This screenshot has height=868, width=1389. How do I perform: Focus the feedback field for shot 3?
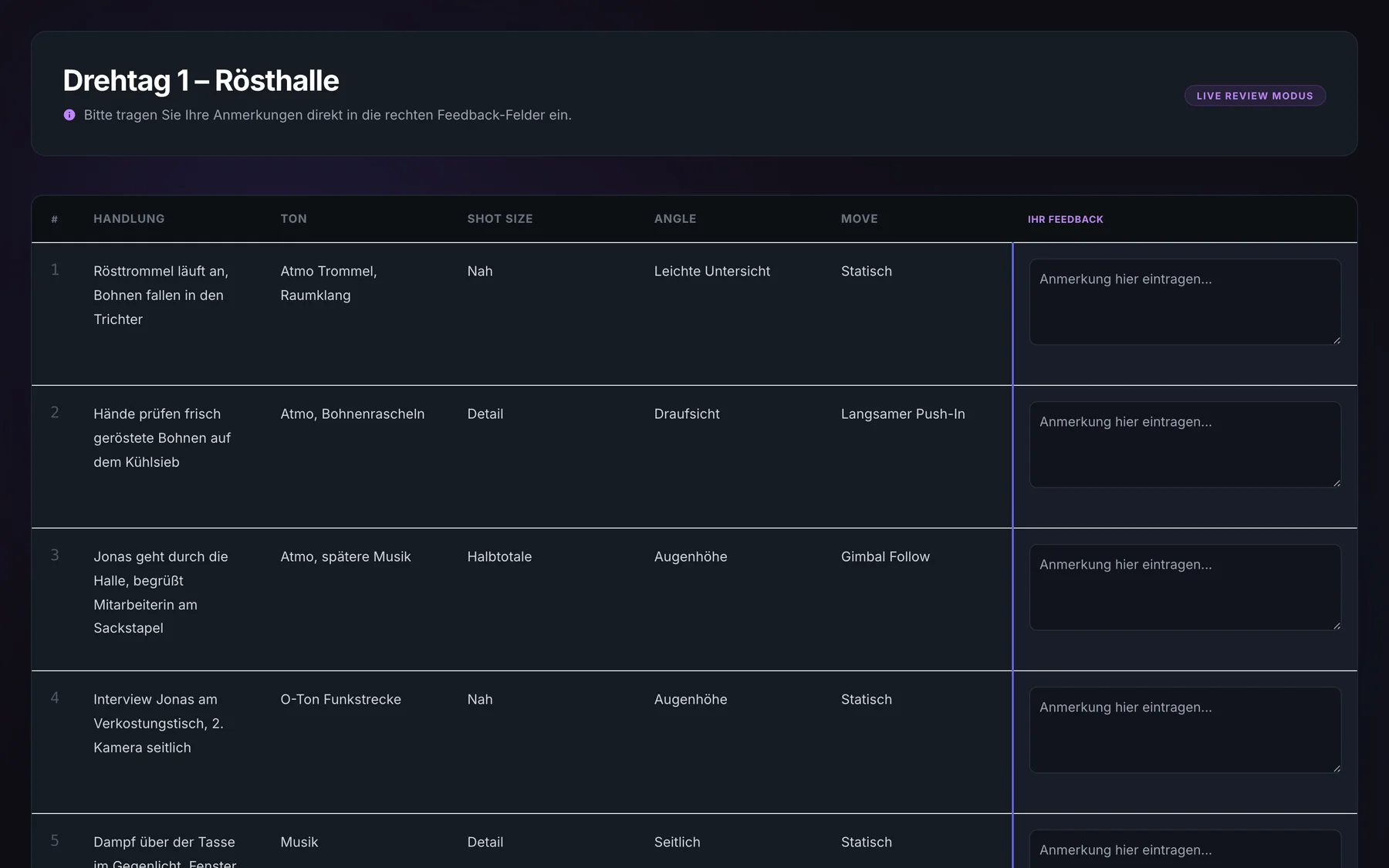tap(1185, 587)
